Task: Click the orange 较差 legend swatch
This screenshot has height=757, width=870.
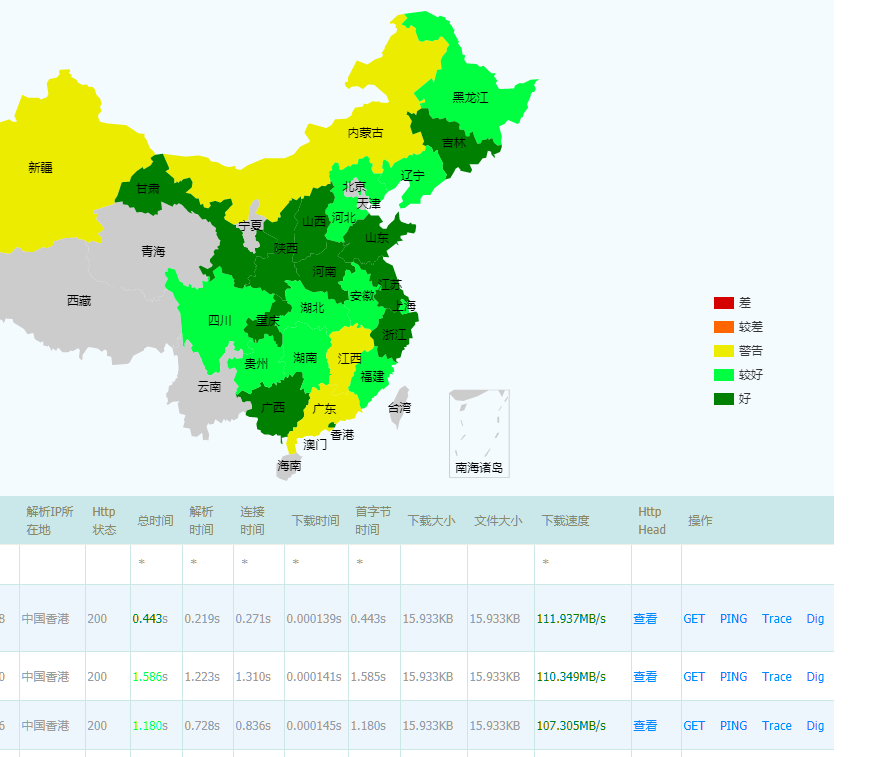Action: coord(724,327)
